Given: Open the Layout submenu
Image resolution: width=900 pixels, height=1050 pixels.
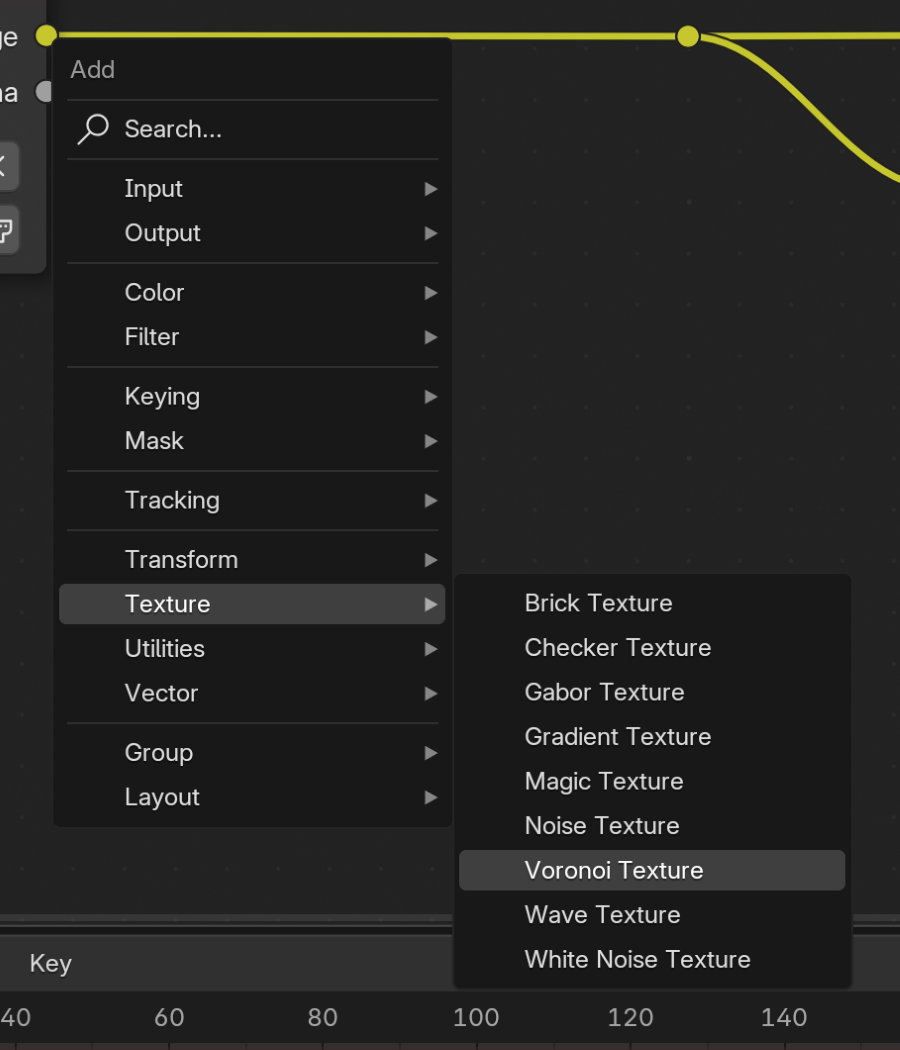Looking at the screenshot, I should pyautogui.click(x=252, y=797).
